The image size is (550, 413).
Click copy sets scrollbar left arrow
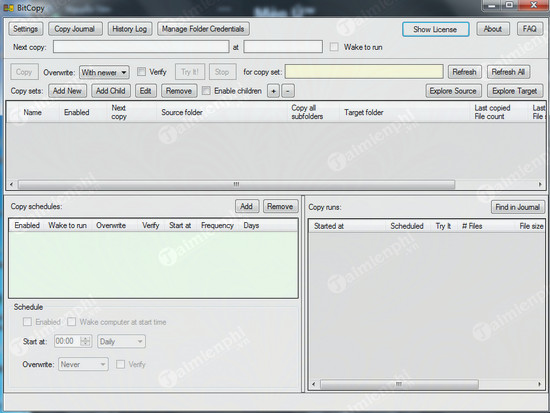(11, 184)
